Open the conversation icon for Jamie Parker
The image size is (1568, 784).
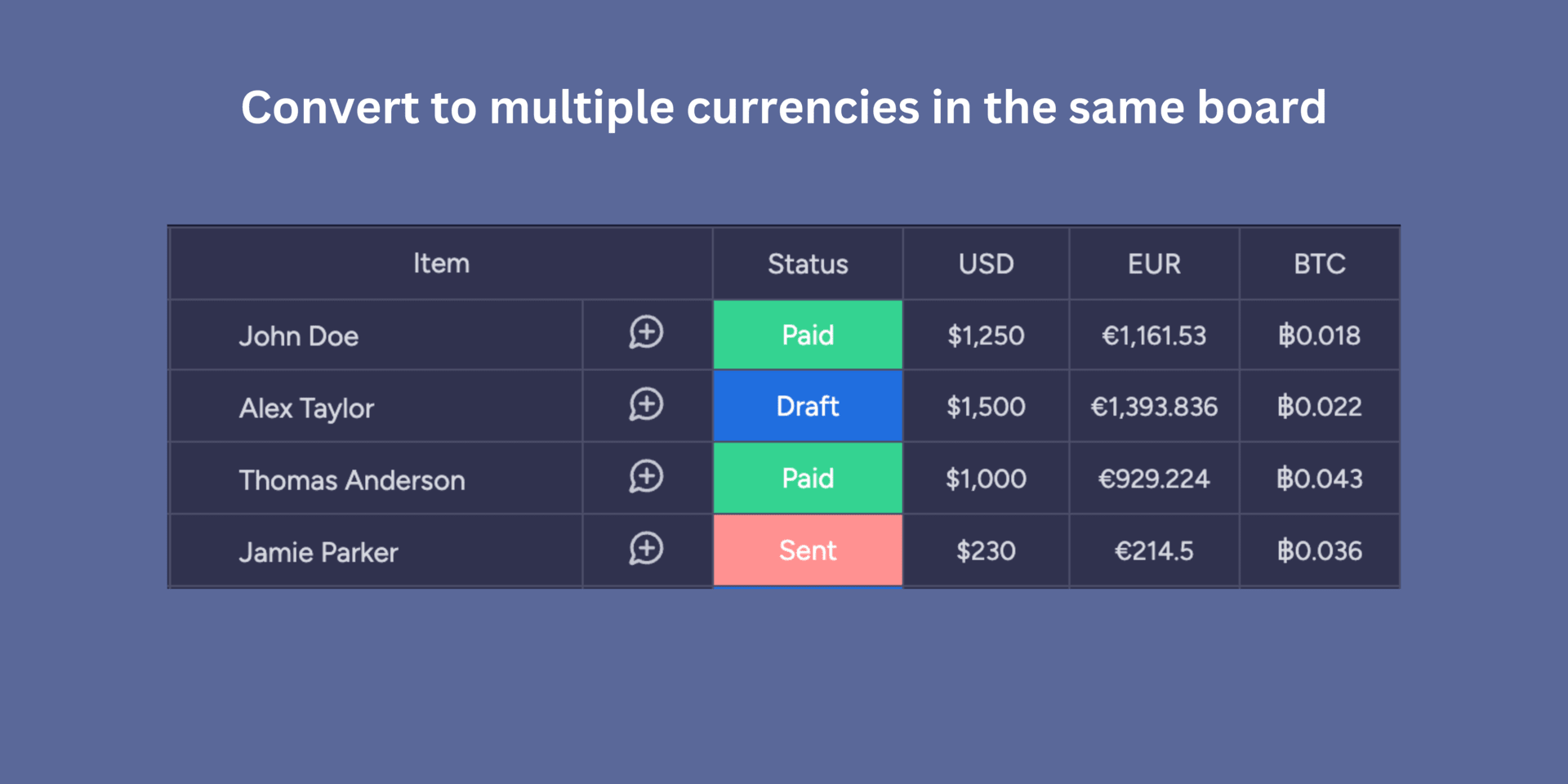point(646,549)
